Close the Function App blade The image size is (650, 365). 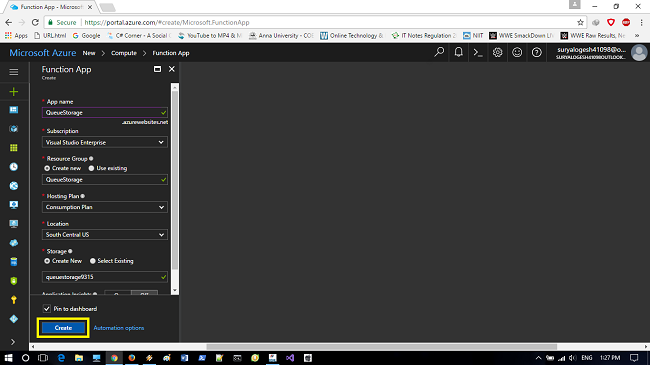click(x=172, y=69)
